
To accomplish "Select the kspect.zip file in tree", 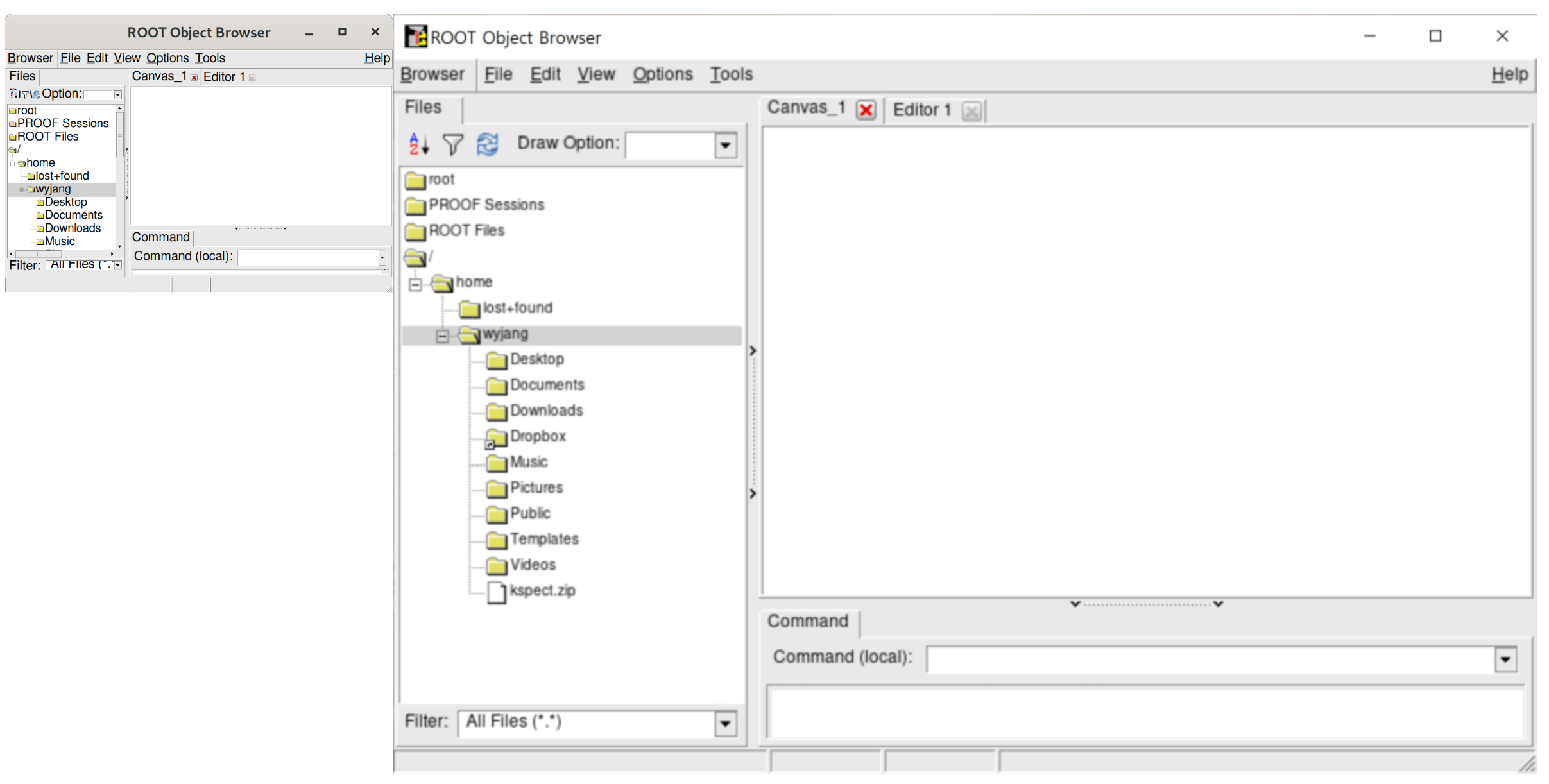I will pyautogui.click(x=542, y=591).
